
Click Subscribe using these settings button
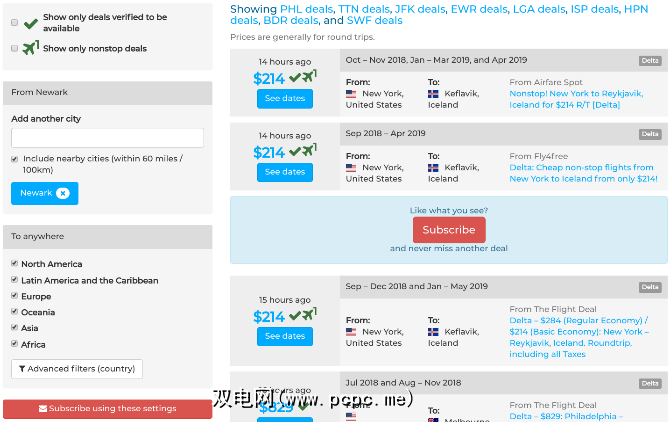[107, 408]
